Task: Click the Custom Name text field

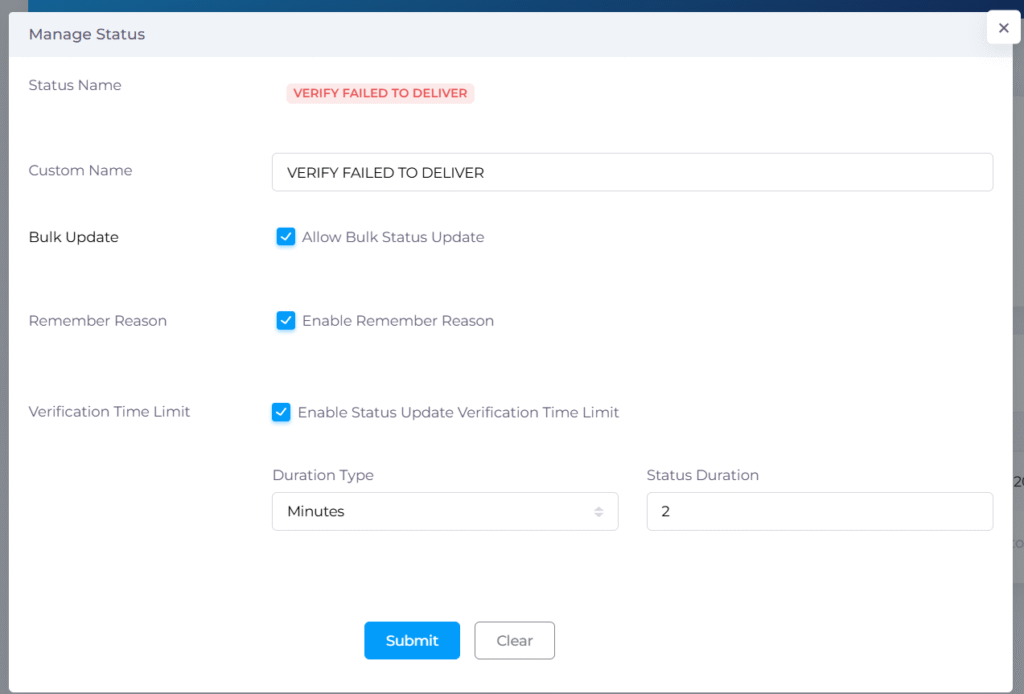Action: tap(632, 172)
